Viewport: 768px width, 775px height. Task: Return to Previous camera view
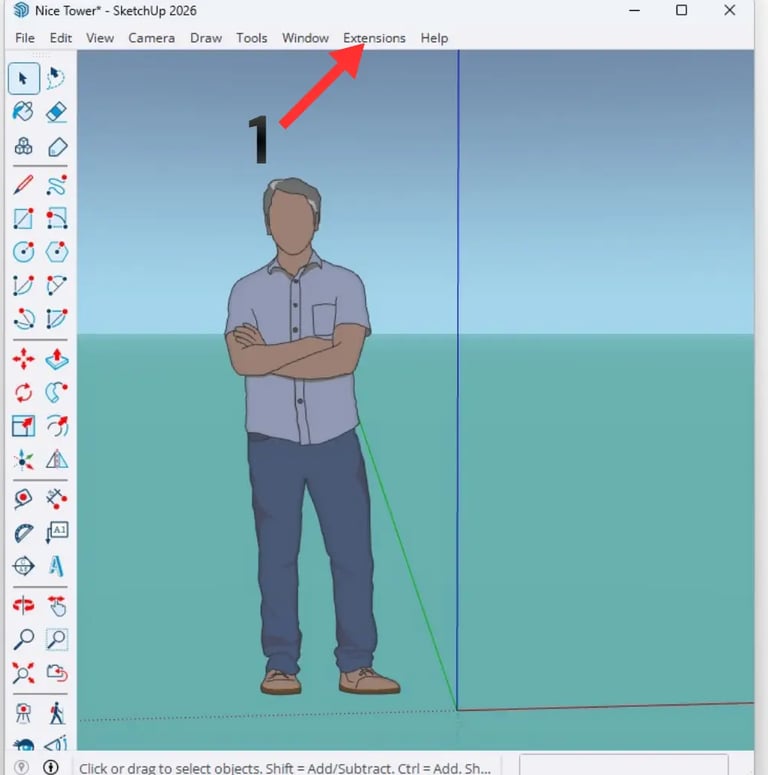[x=56, y=673]
